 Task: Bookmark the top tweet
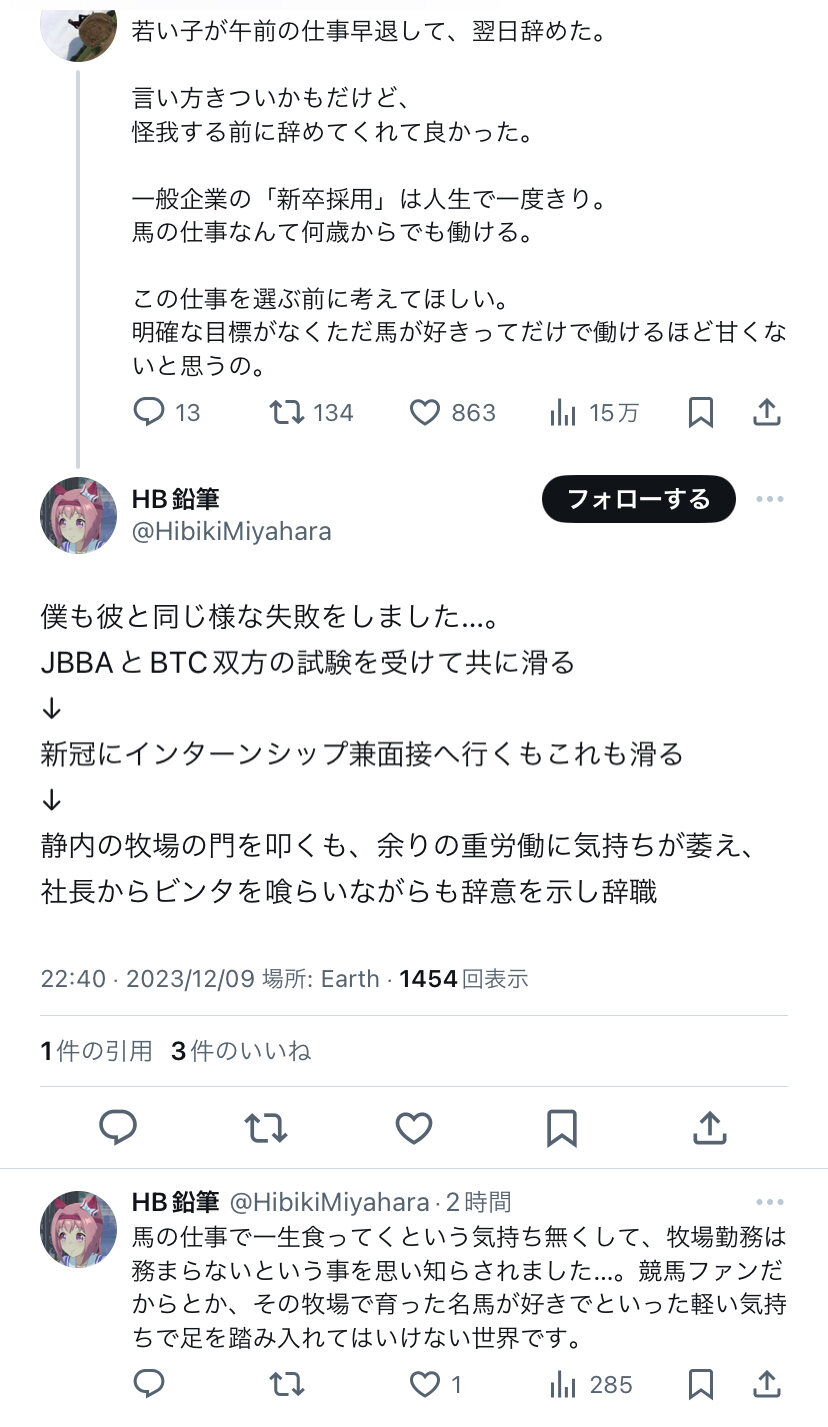point(701,412)
